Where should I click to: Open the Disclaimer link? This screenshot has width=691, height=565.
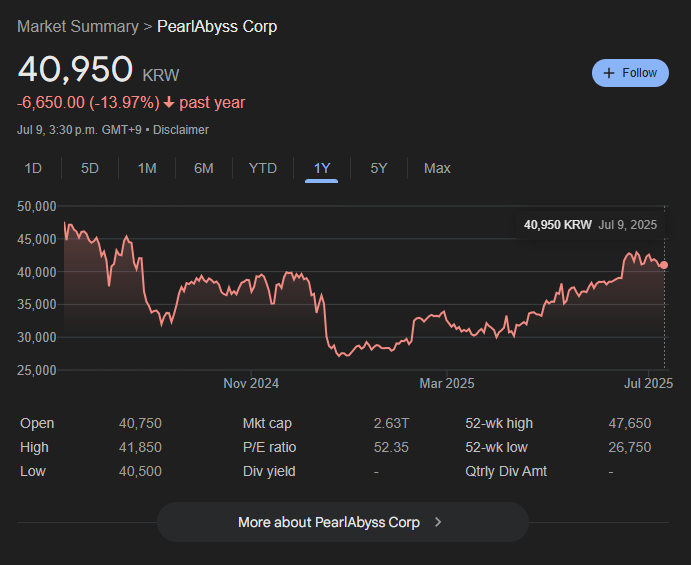181,130
